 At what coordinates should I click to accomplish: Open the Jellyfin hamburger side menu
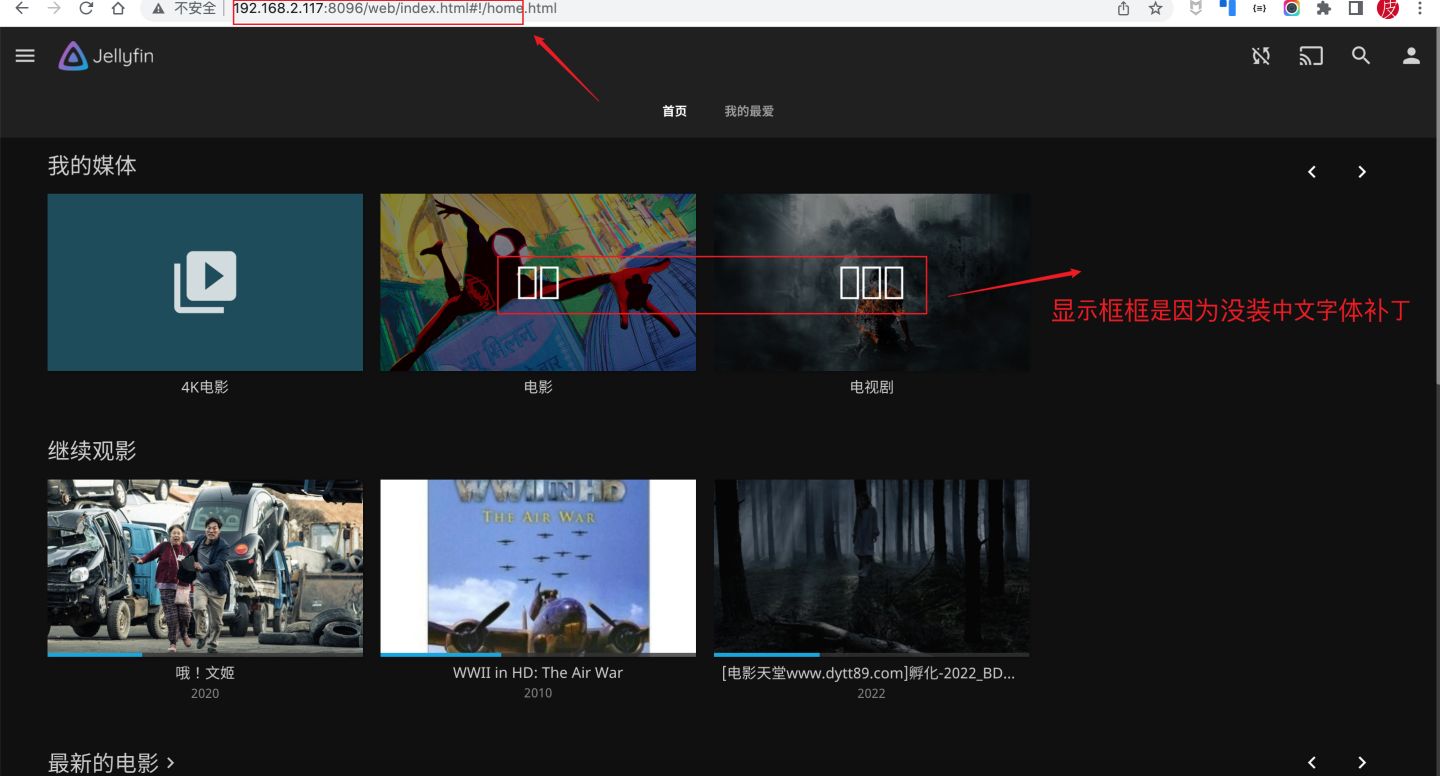[25, 56]
